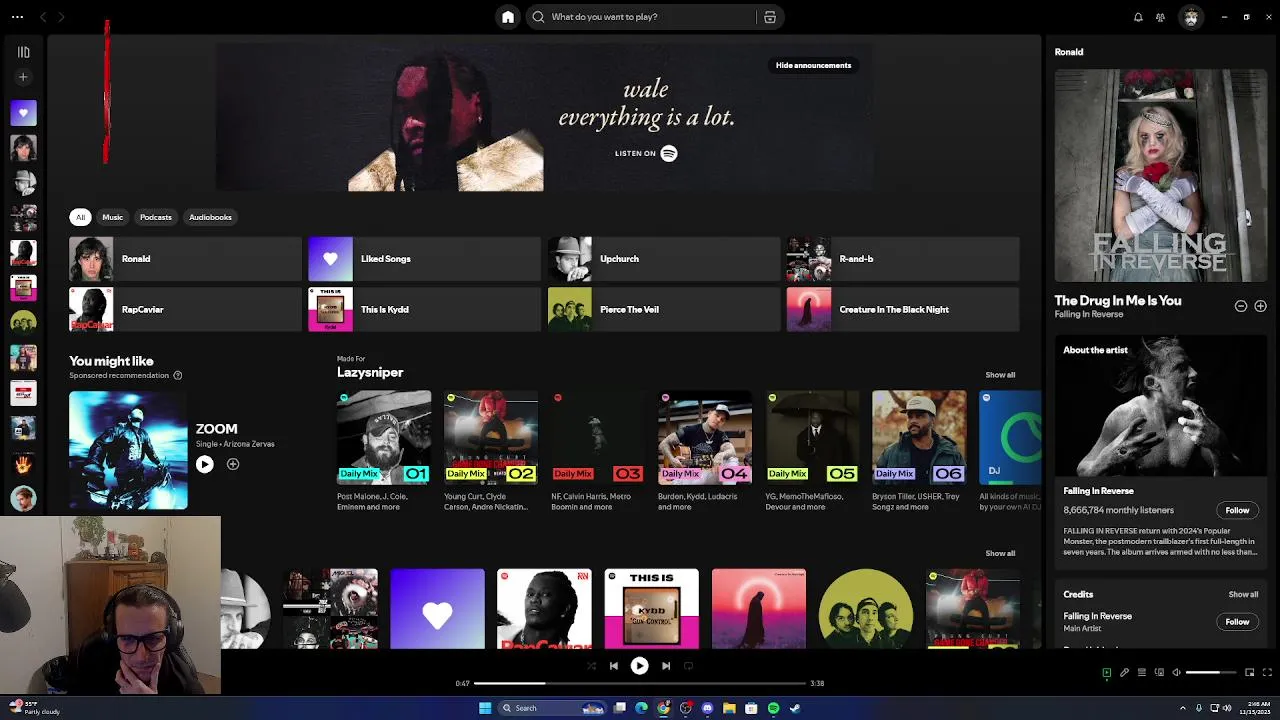Open Daily Mix 01 card
Image resolution: width=1280 pixels, height=720 pixels.
coord(384,451)
